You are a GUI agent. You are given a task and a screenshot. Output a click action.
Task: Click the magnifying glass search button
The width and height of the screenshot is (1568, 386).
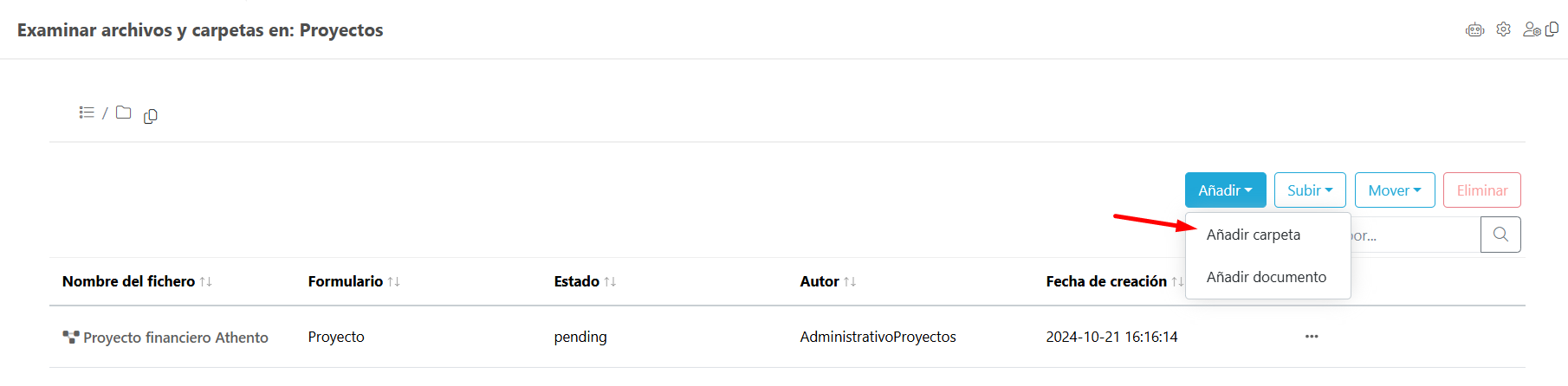(1500, 235)
